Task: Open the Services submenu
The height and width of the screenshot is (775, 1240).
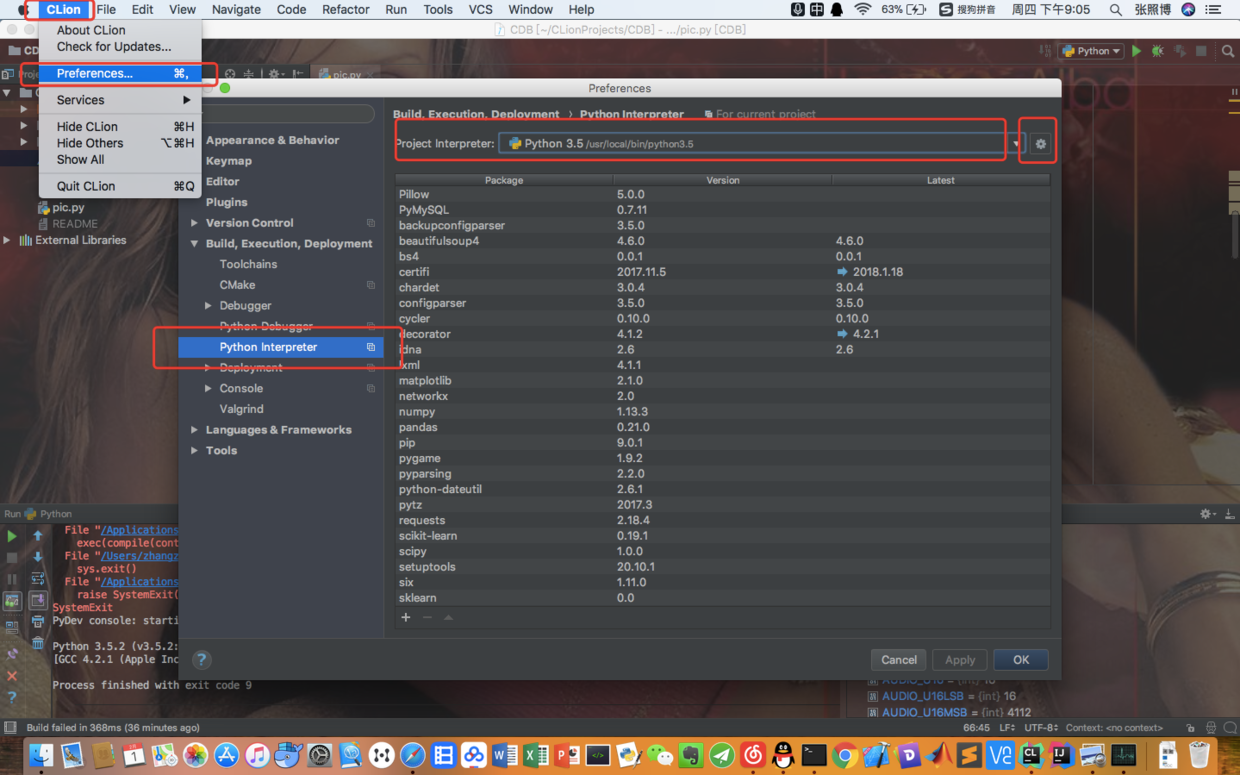Action: point(120,100)
